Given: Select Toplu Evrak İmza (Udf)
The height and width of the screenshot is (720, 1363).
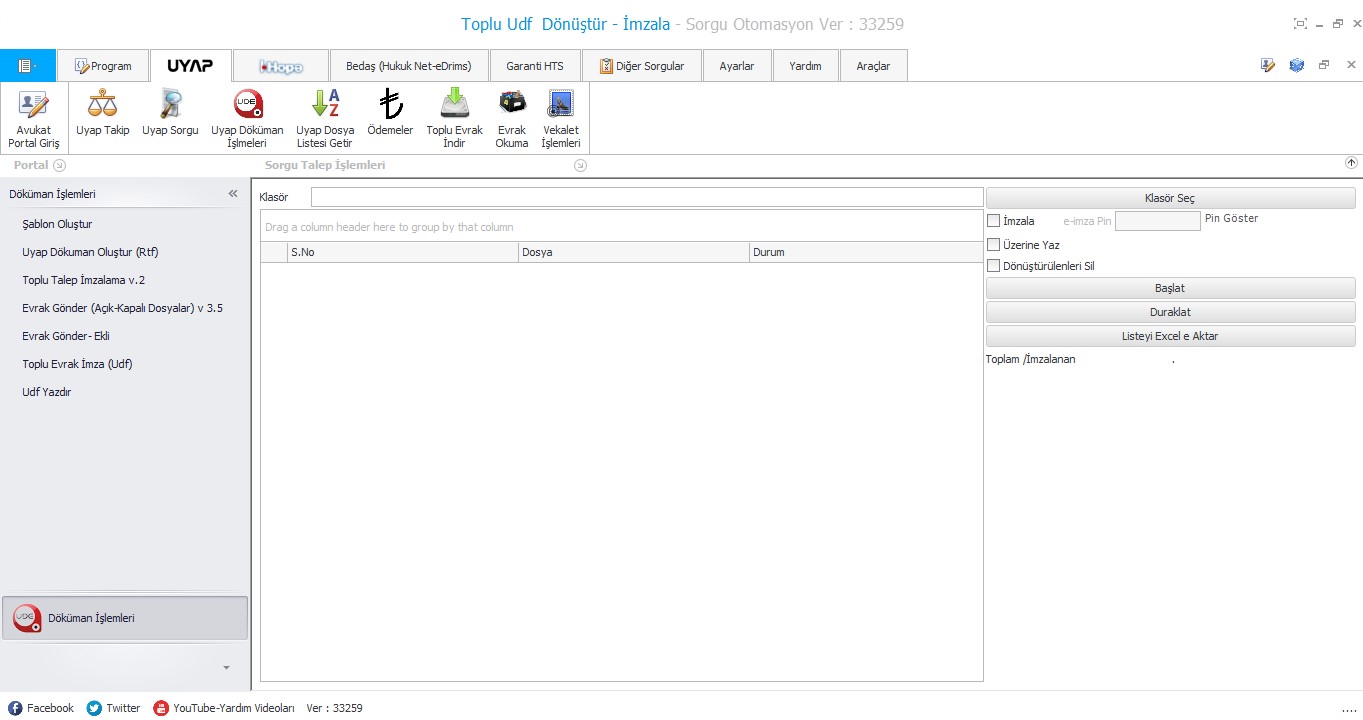Looking at the screenshot, I should click(77, 364).
